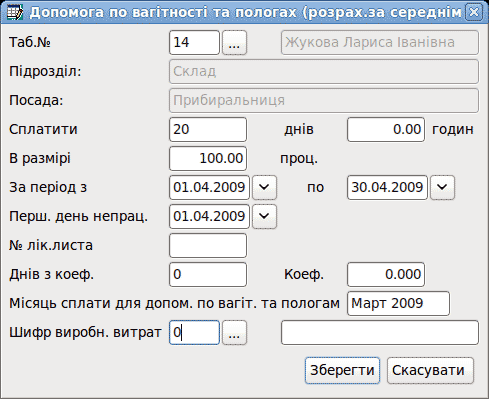Expand the period end date 30.04.2009 dropdown

coord(442,187)
